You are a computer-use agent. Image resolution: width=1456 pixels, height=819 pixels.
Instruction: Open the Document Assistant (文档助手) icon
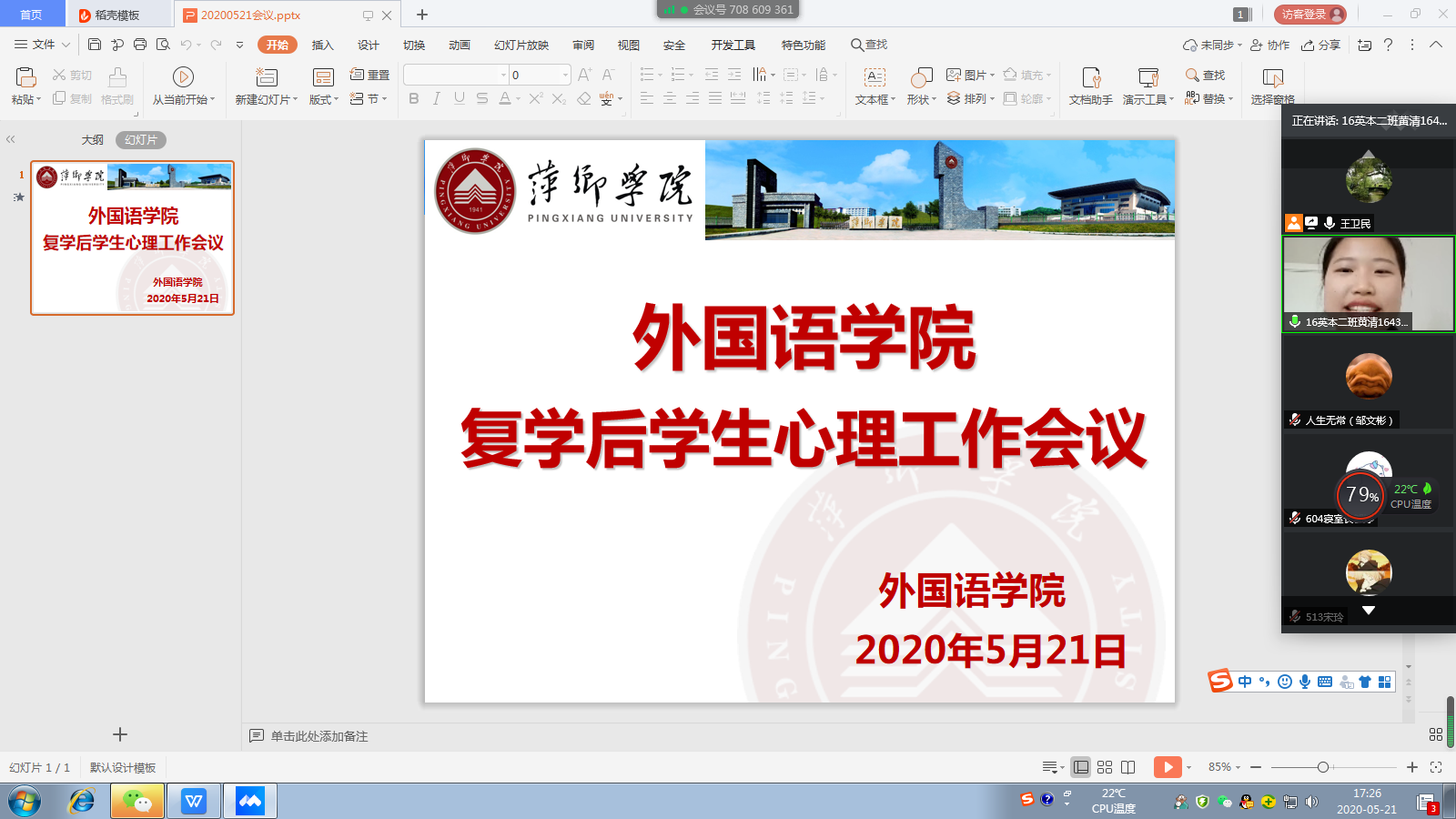click(1090, 77)
